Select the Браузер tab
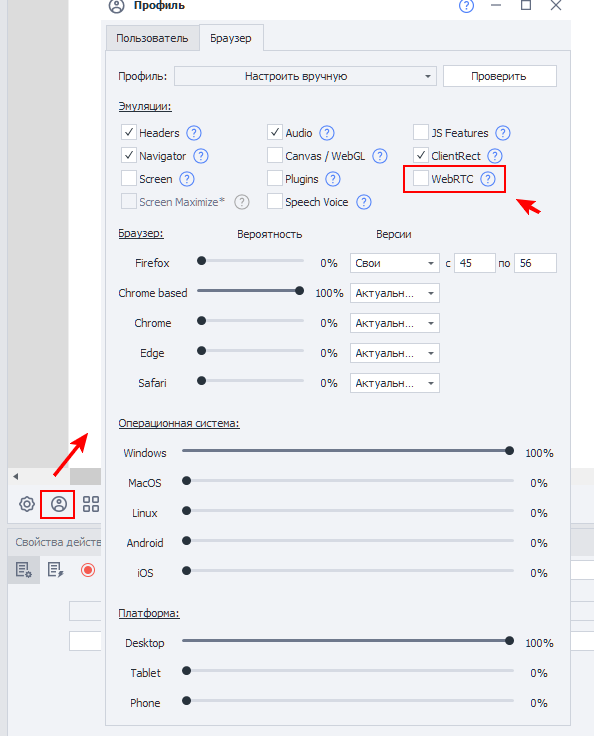 coord(231,38)
